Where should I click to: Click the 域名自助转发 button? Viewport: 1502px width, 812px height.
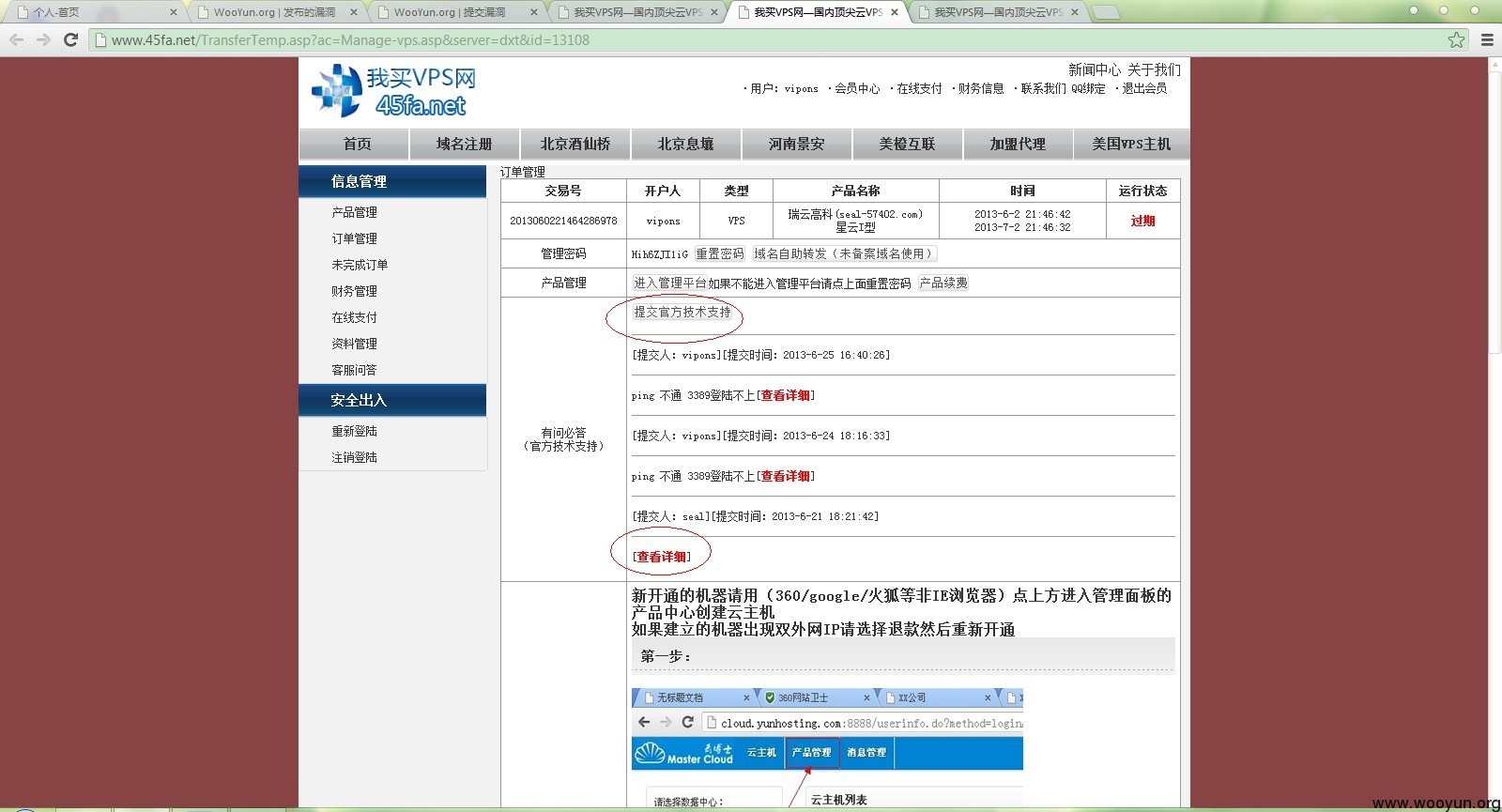coord(843,253)
